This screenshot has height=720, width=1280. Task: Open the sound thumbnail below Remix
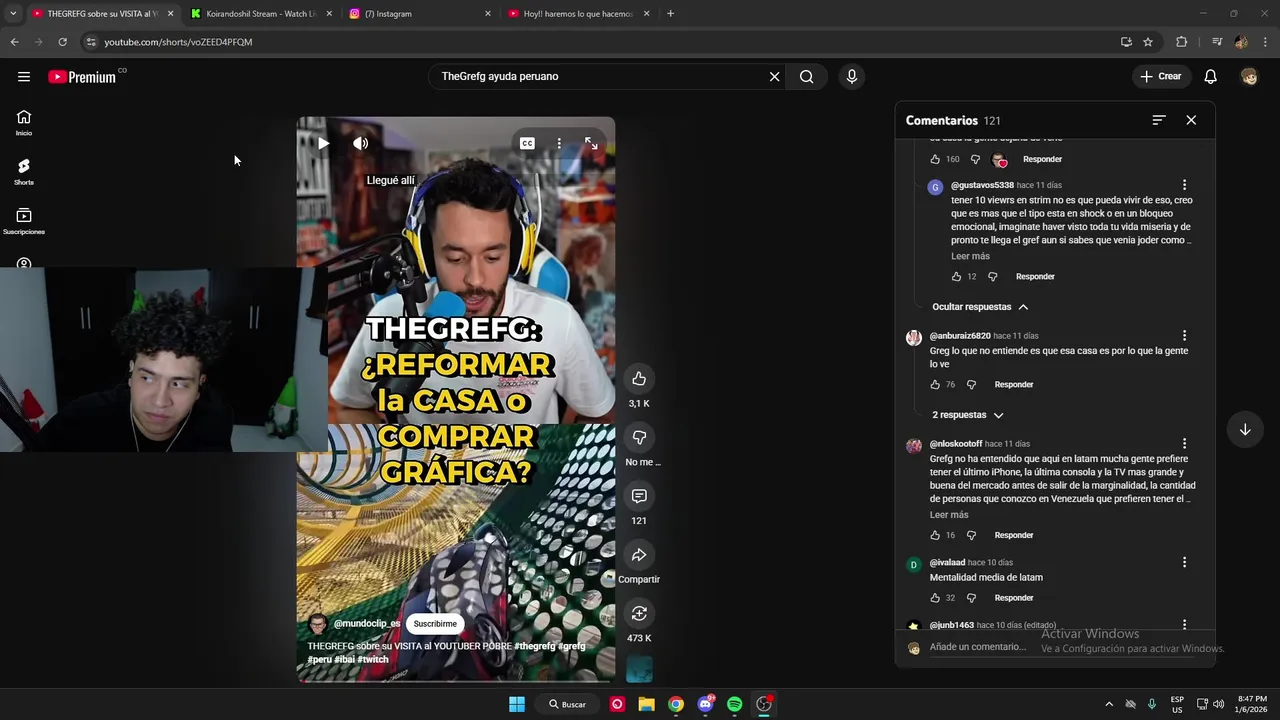point(639,669)
